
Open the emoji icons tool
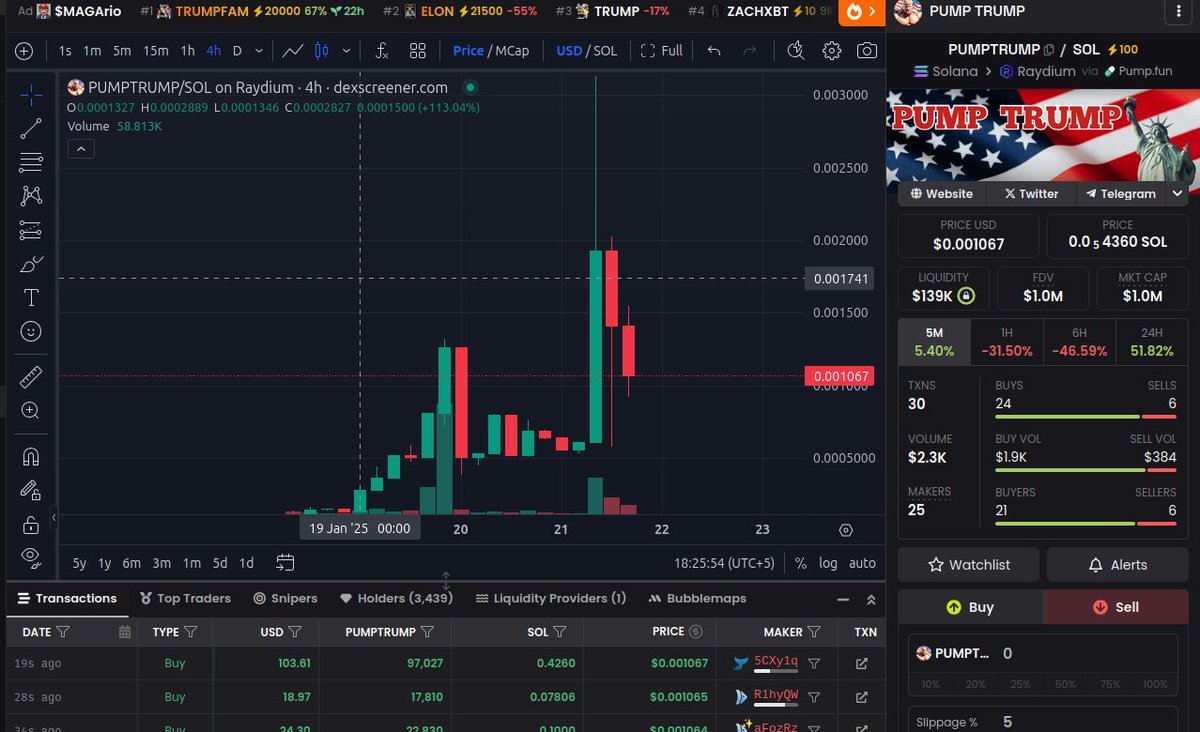(30, 331)
